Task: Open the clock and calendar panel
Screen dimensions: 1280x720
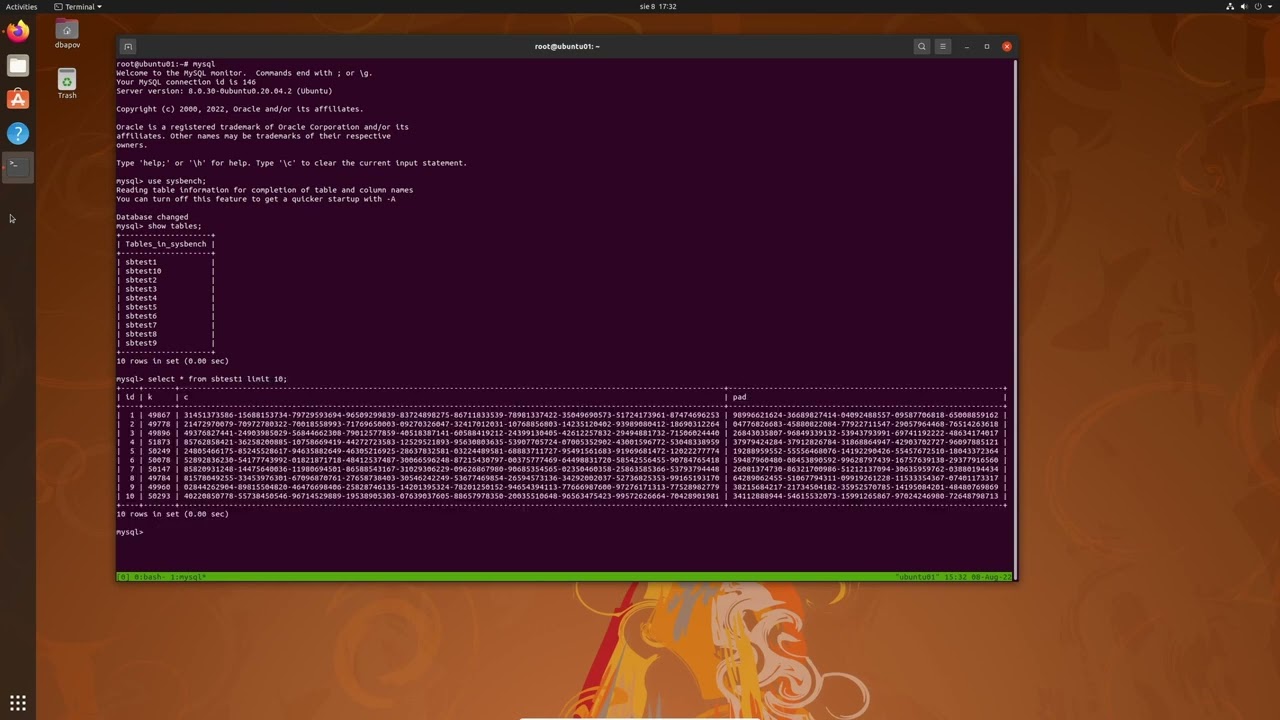Action: [x=658, y=6]
